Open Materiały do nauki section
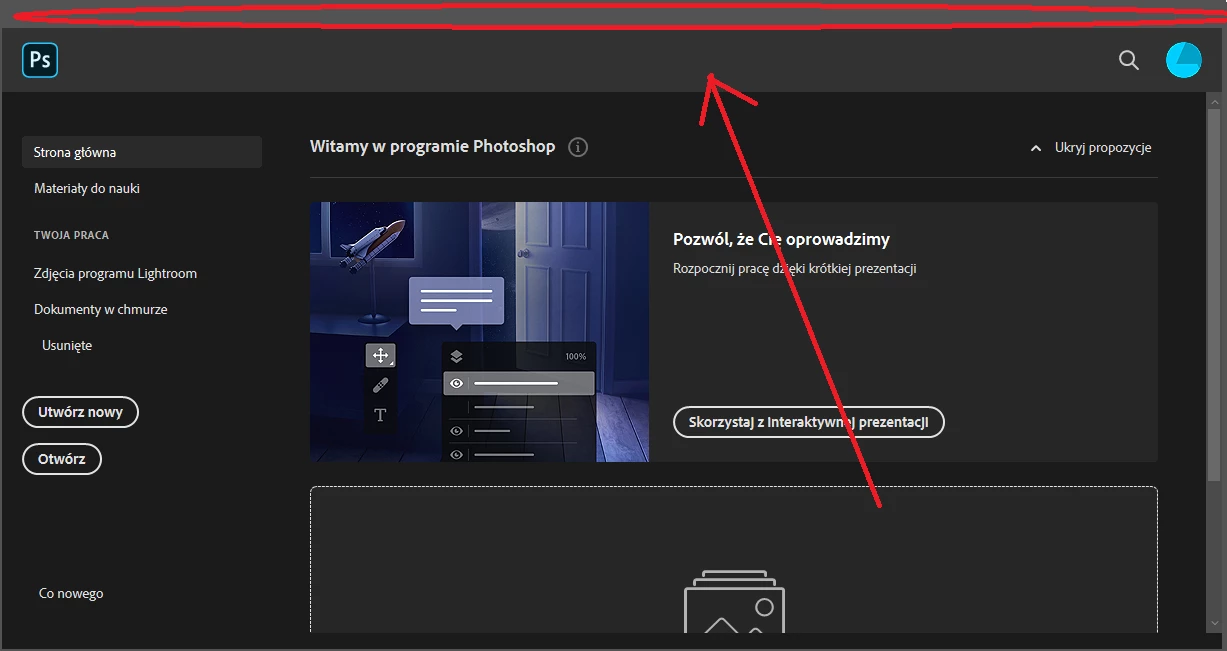The image size is (1227, 651). pos(87,188)
